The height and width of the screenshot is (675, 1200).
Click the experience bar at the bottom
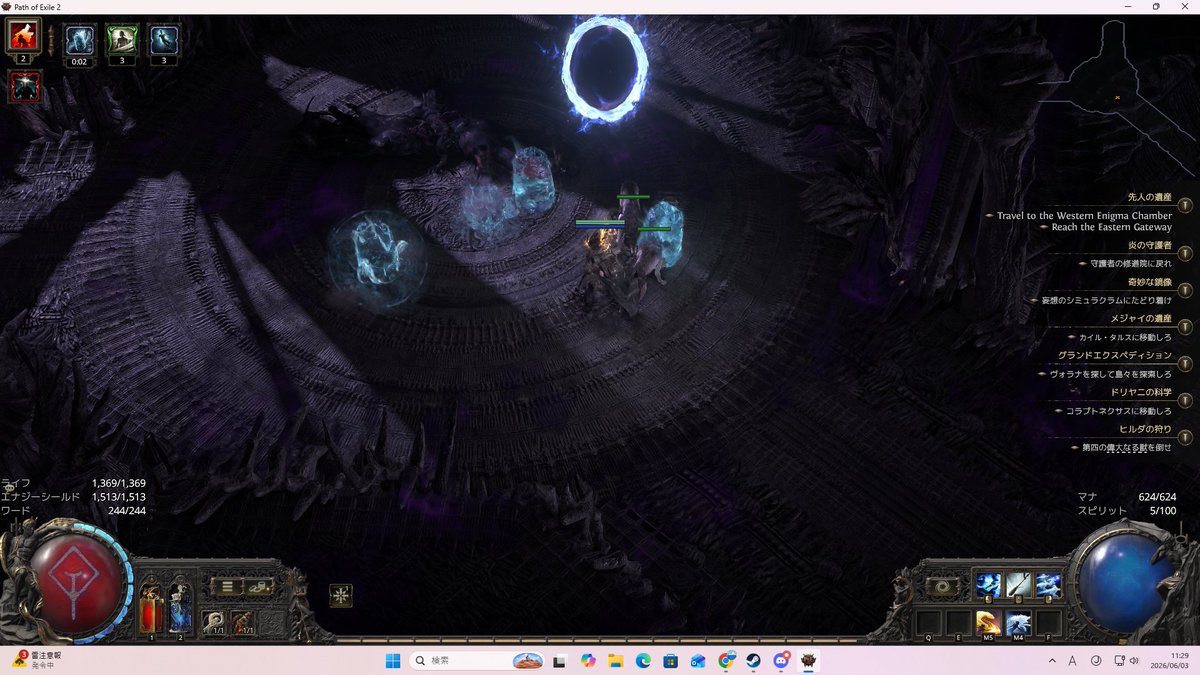(x=598, y=639)
